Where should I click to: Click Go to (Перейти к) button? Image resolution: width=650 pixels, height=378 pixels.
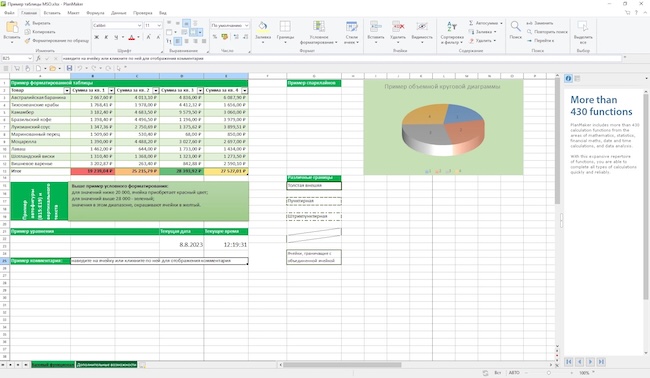[540, 41]
